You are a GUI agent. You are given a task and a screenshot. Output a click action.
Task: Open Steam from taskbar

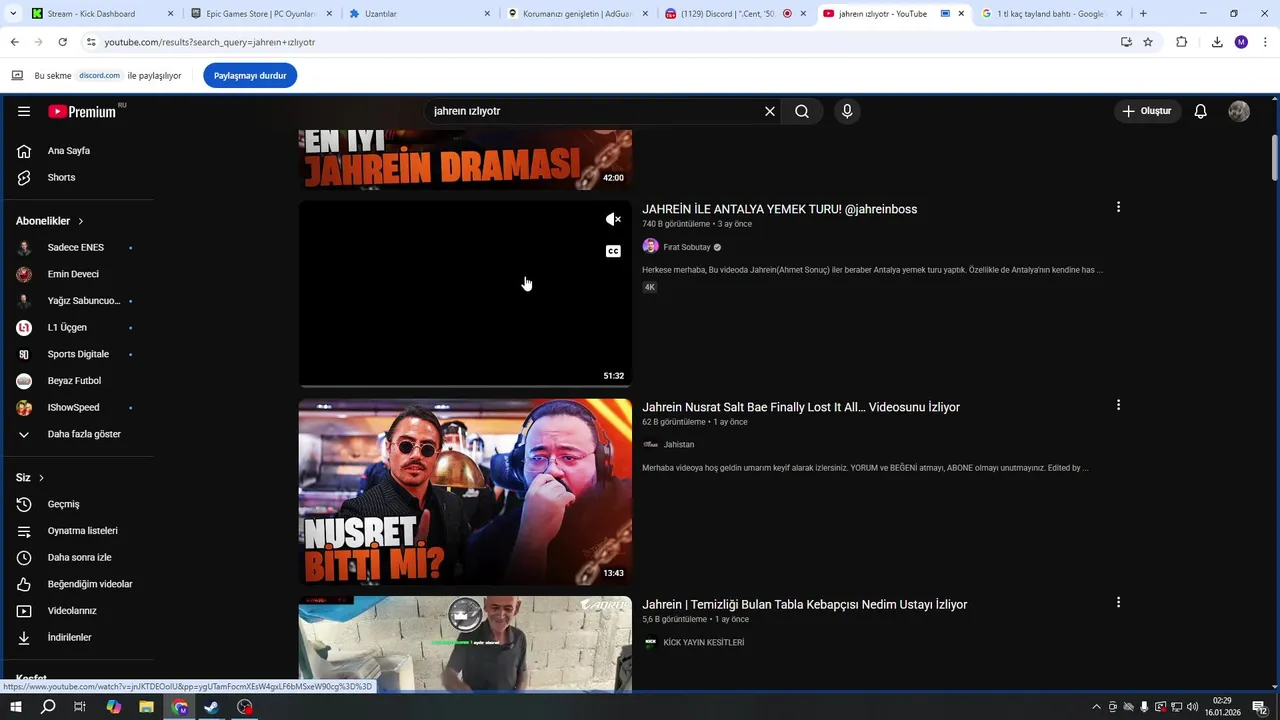(212, 707)
